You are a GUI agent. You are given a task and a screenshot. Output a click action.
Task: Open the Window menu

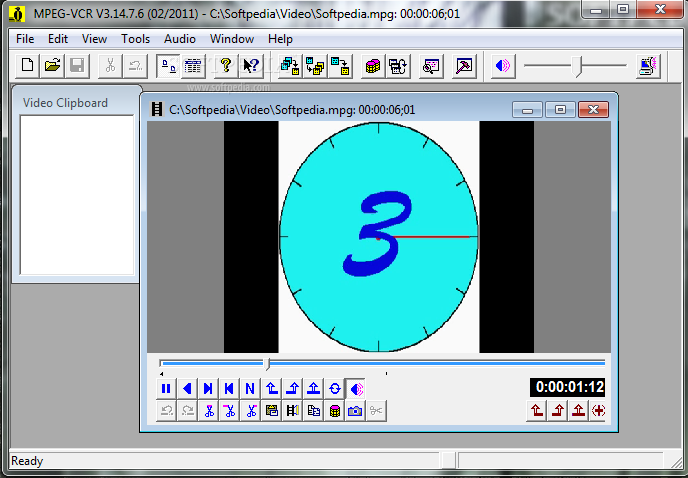pos(232,39)
